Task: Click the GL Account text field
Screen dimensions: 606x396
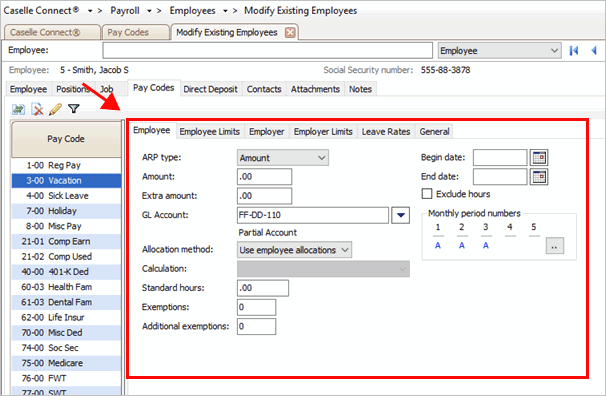Action: [x=313, y=215]
